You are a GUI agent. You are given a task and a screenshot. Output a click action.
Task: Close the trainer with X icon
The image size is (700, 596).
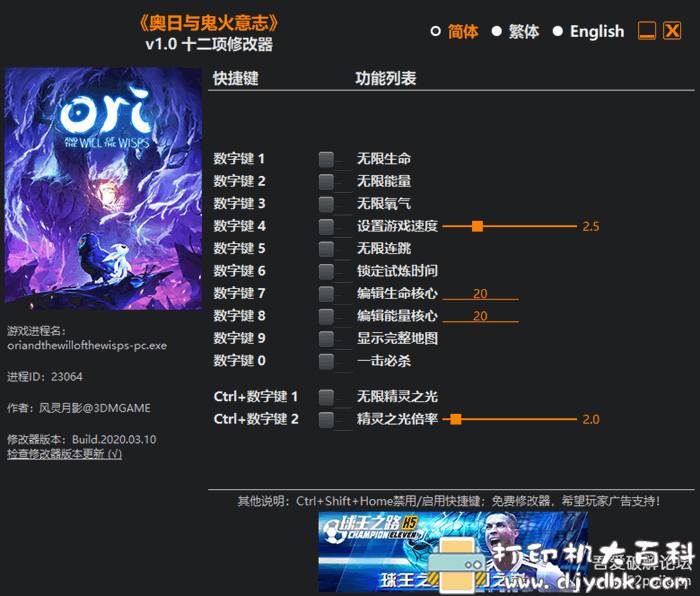point(672,31)
